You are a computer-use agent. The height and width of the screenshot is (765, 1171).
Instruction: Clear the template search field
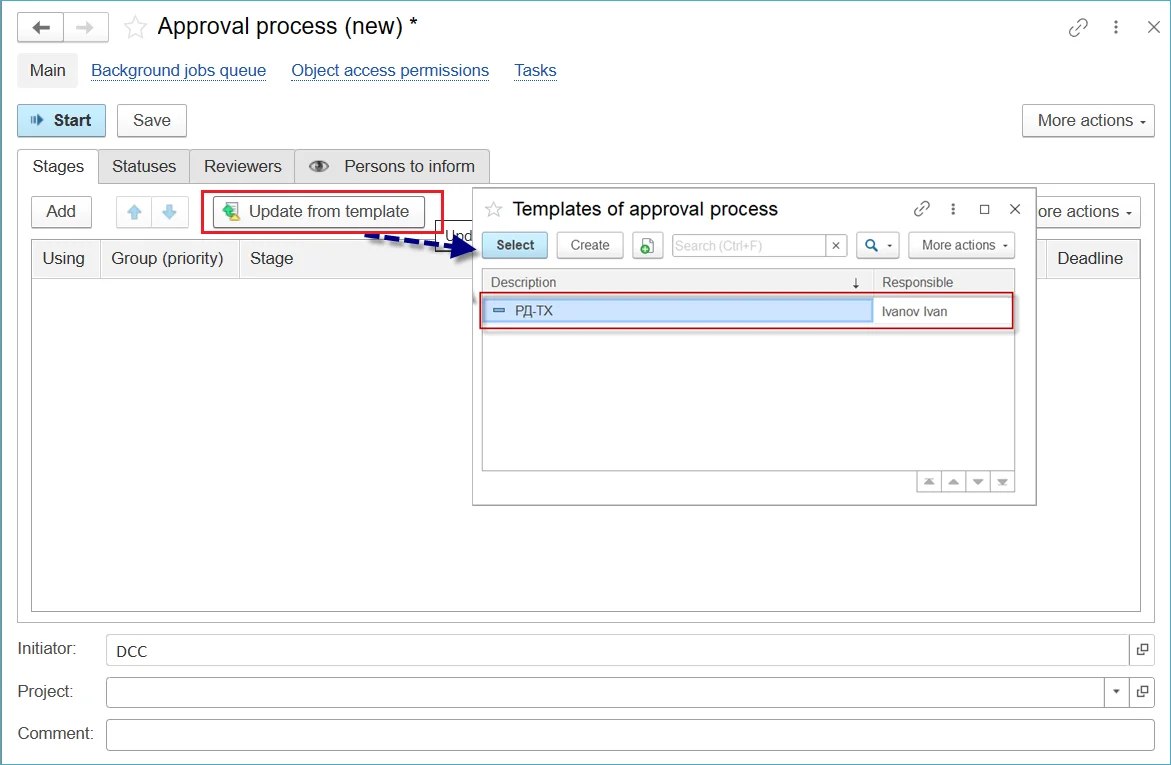click(837, 245)
